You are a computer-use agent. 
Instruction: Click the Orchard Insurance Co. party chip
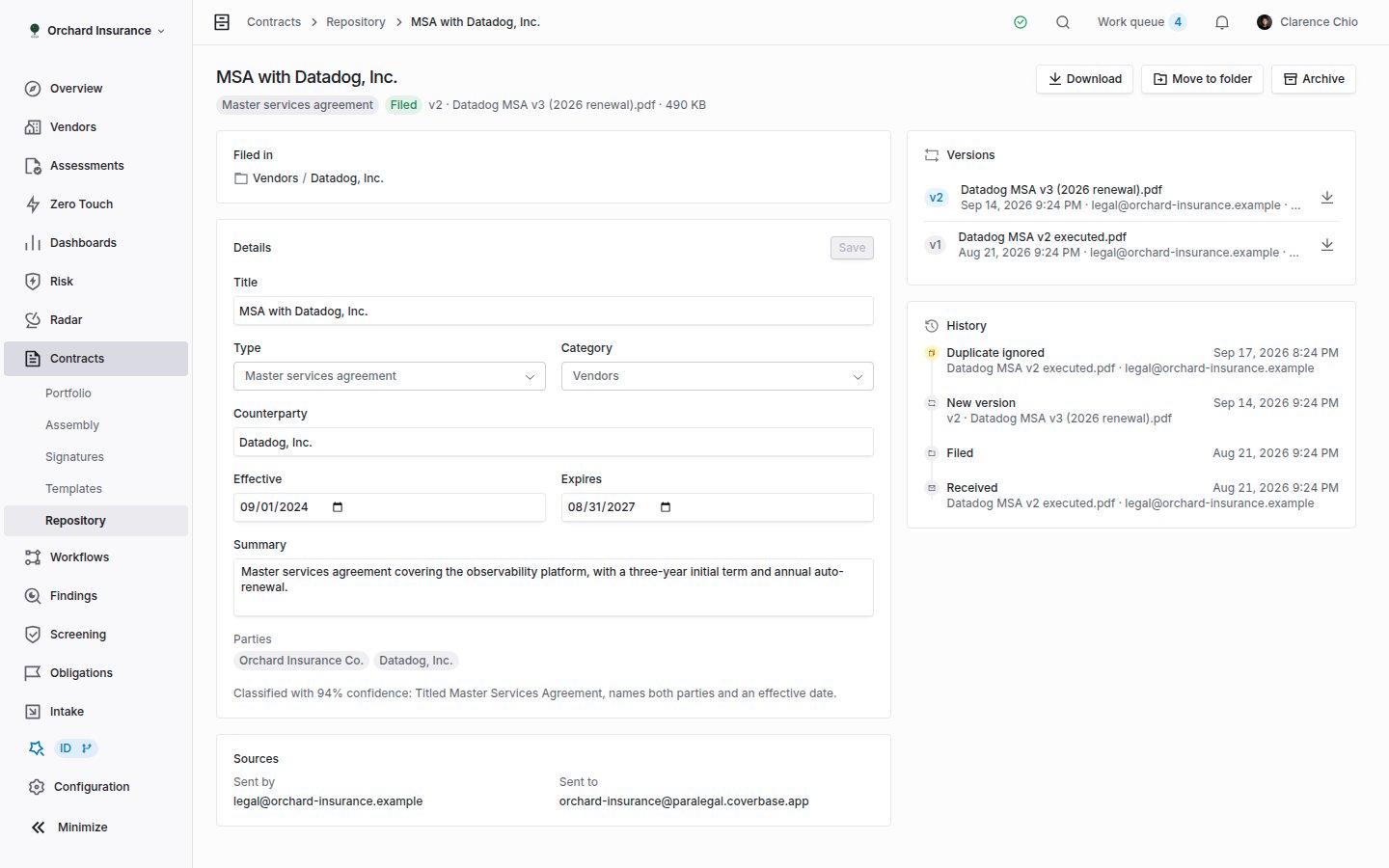(x=301, y=661)
